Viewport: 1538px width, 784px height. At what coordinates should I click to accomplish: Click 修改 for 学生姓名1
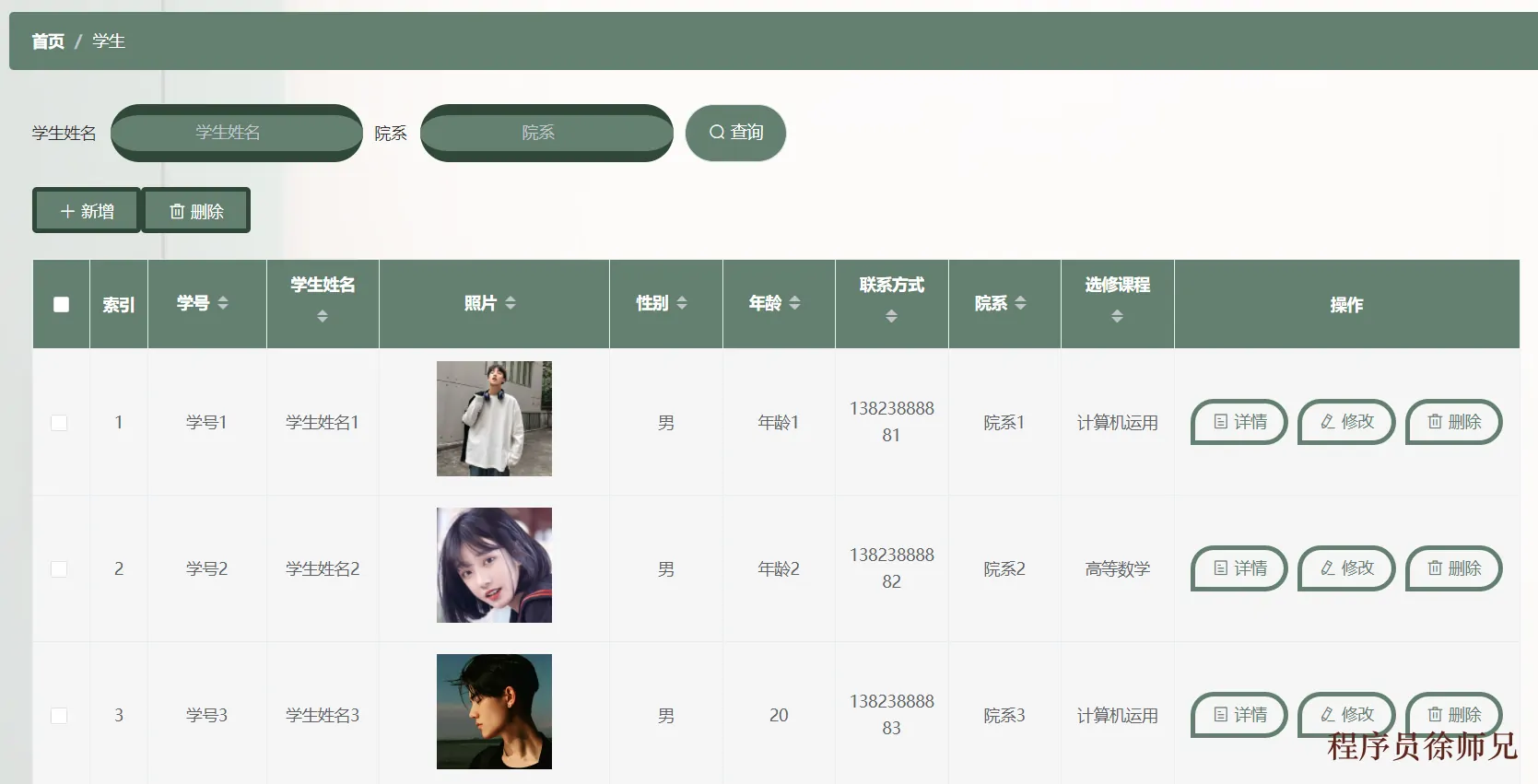click(1346, 422)
